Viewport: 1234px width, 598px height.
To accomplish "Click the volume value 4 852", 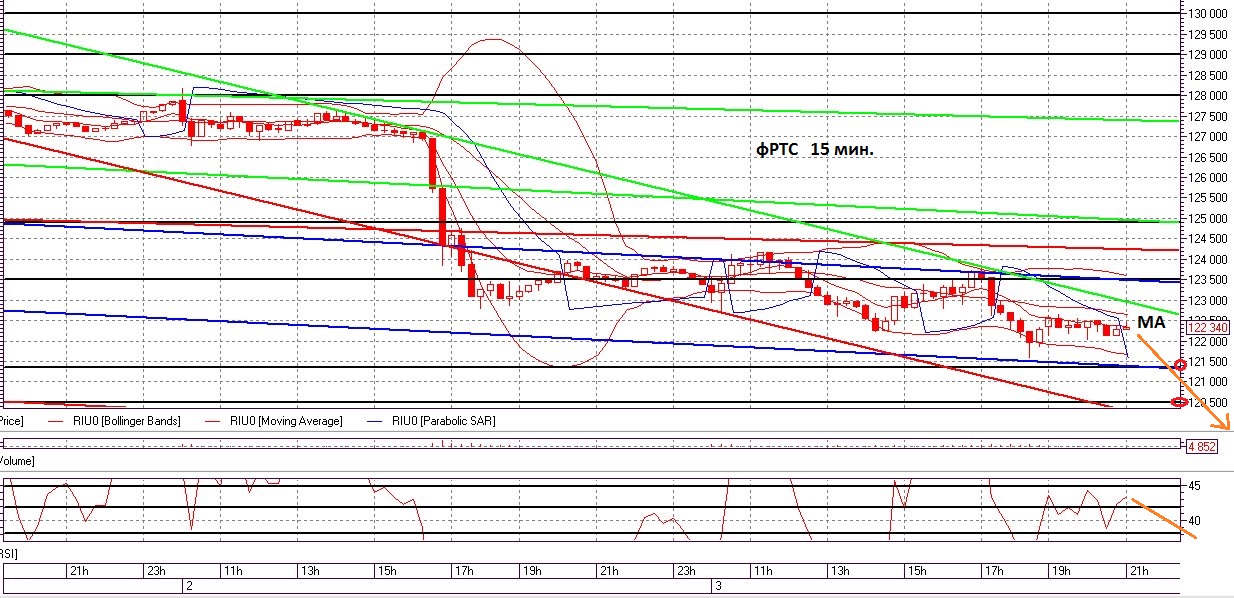I will tap(1202, 446).
